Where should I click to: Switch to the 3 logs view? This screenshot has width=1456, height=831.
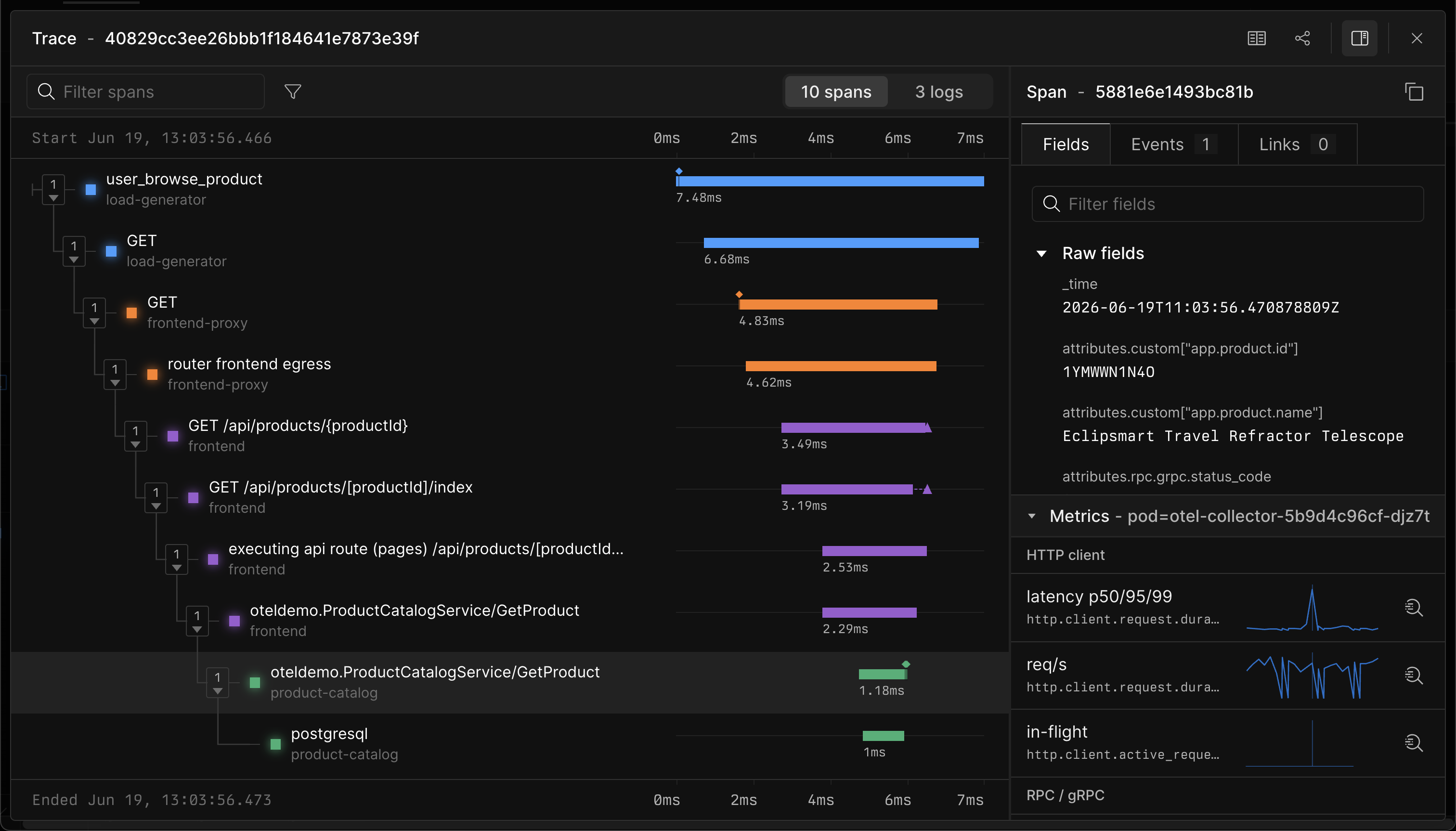(939, 91)
